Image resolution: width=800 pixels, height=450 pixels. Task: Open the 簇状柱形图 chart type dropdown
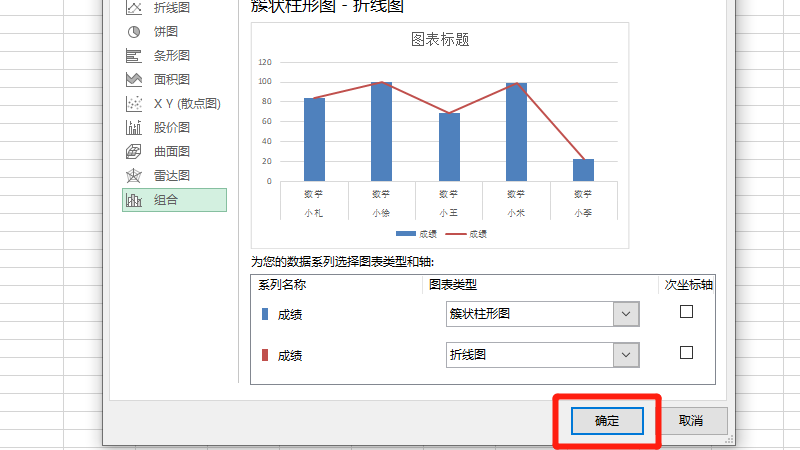point(626,314)
